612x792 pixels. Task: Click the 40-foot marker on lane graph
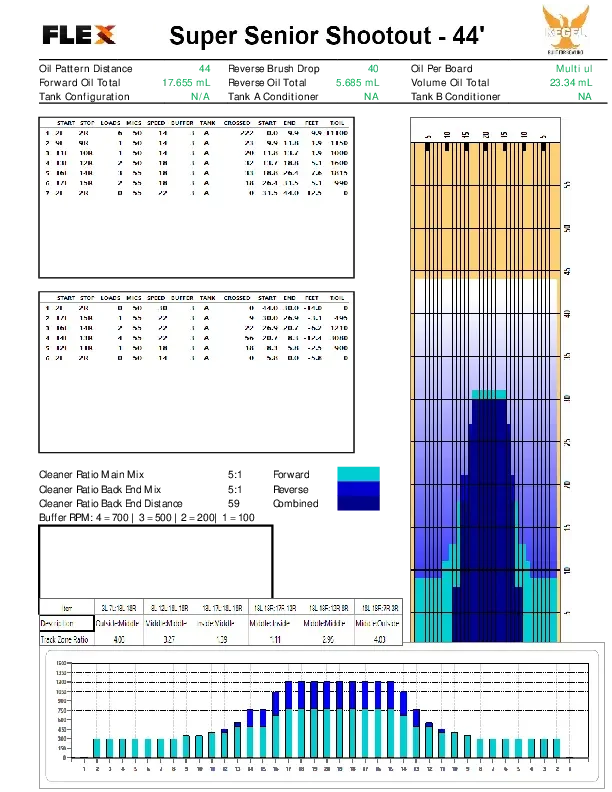click(x=567, y=314)
